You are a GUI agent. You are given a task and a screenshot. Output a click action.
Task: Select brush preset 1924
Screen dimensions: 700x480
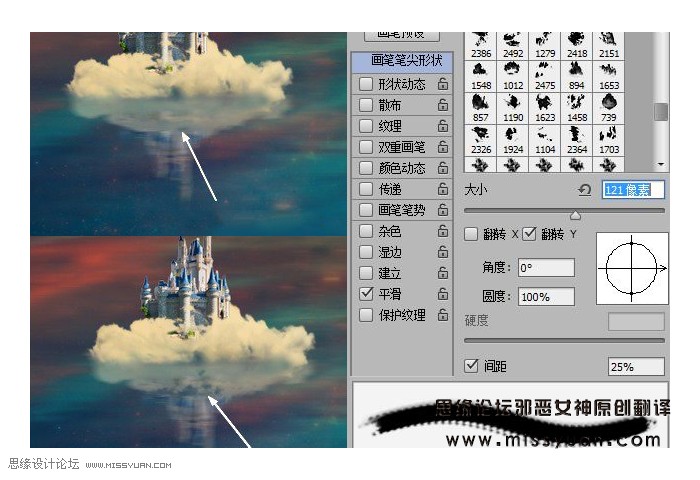click(x=513, y=141)
